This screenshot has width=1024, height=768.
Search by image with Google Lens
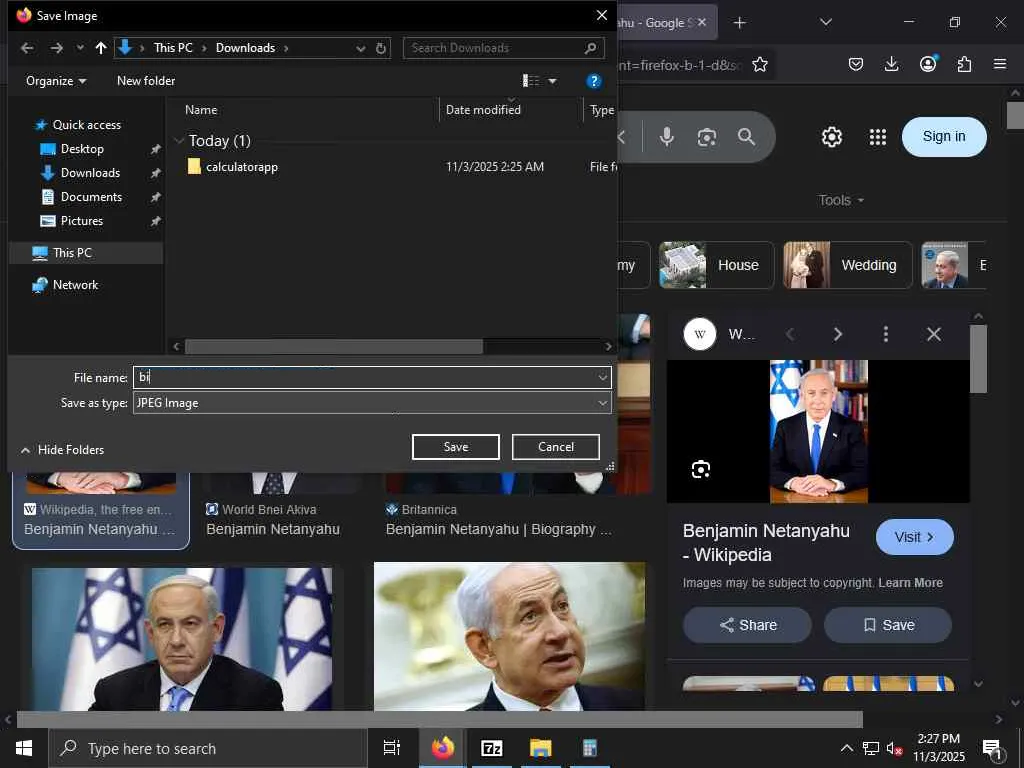pos(707,137)
